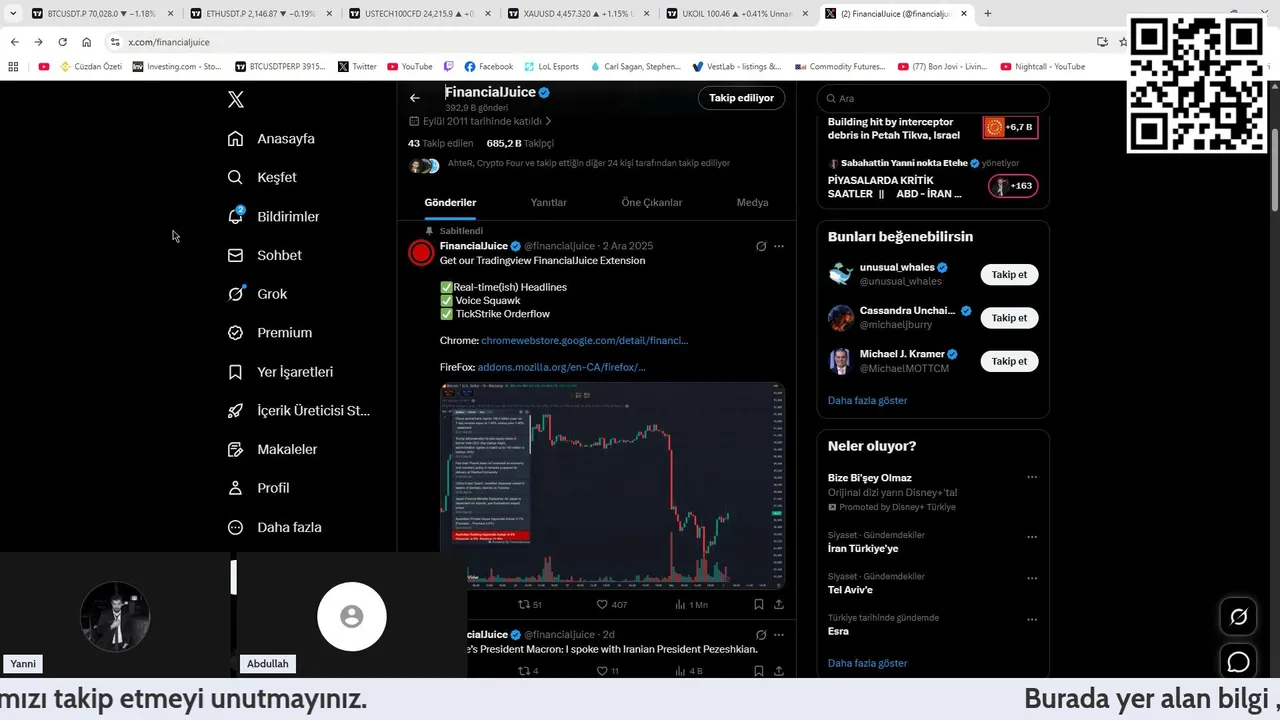This screenshot has width=1280, height=720.
Task: Open Facebook bookmark in bookmarks bar
Action: (x=488, y=67)
